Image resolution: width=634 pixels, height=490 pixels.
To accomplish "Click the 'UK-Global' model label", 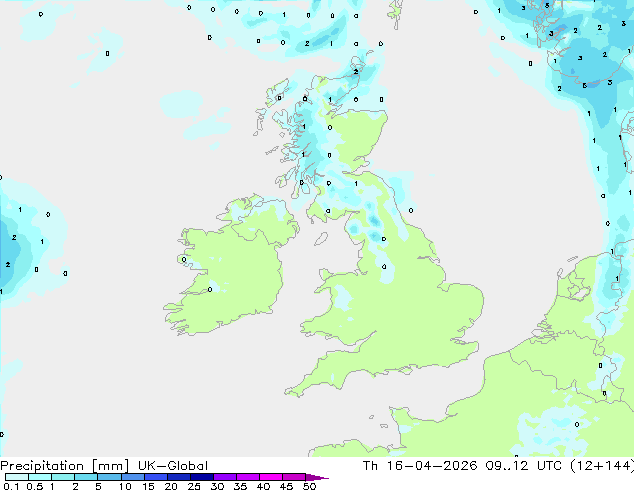I will tap(173, 466).
